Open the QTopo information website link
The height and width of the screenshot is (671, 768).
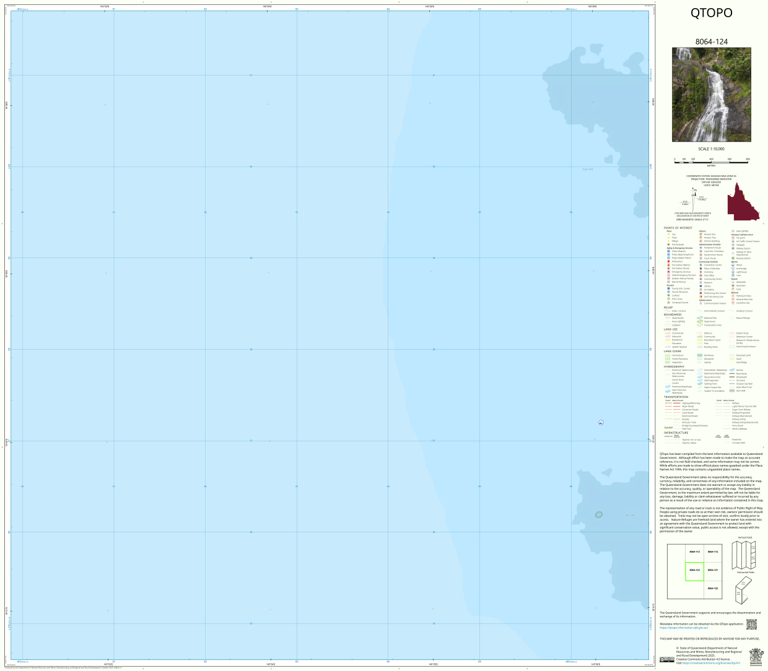pos(684,628)
